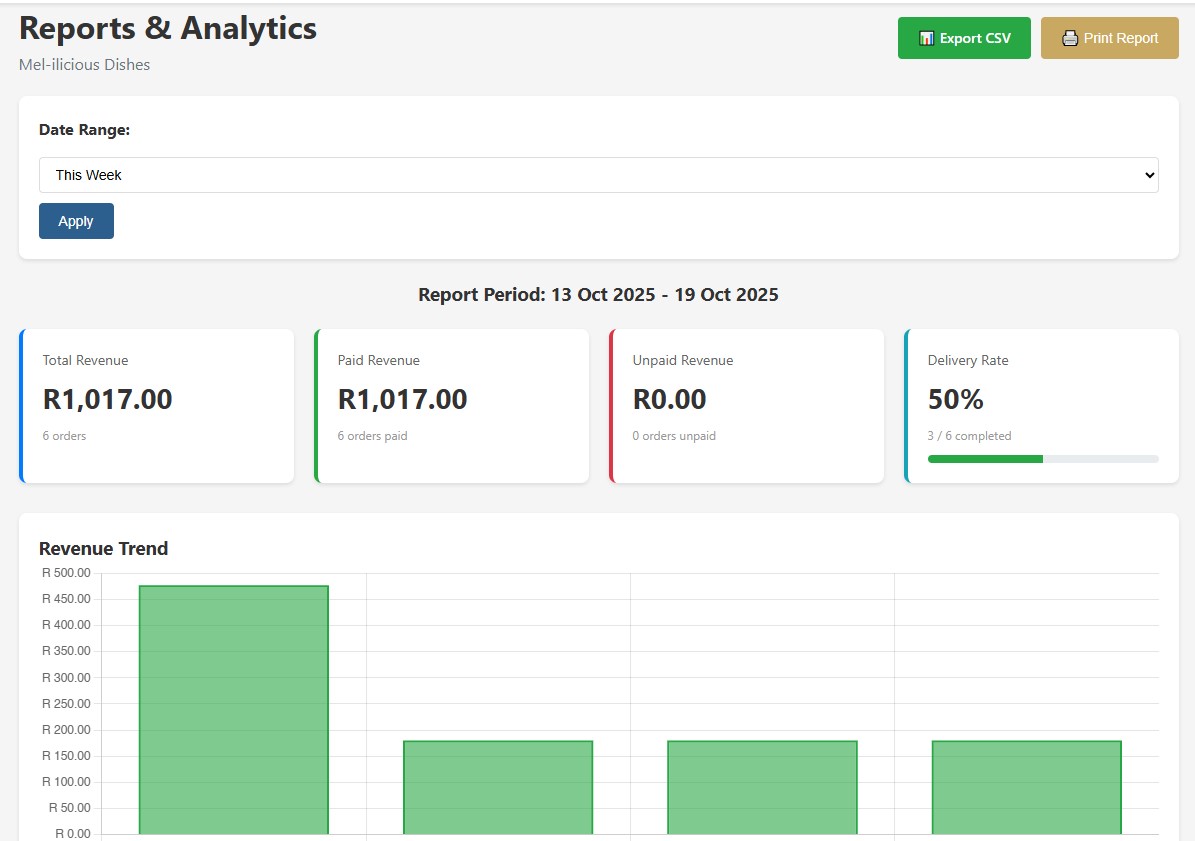Click the Delivery Rate progress bar
This screenshot has width=1195, height=841.
coord(1043,459)
